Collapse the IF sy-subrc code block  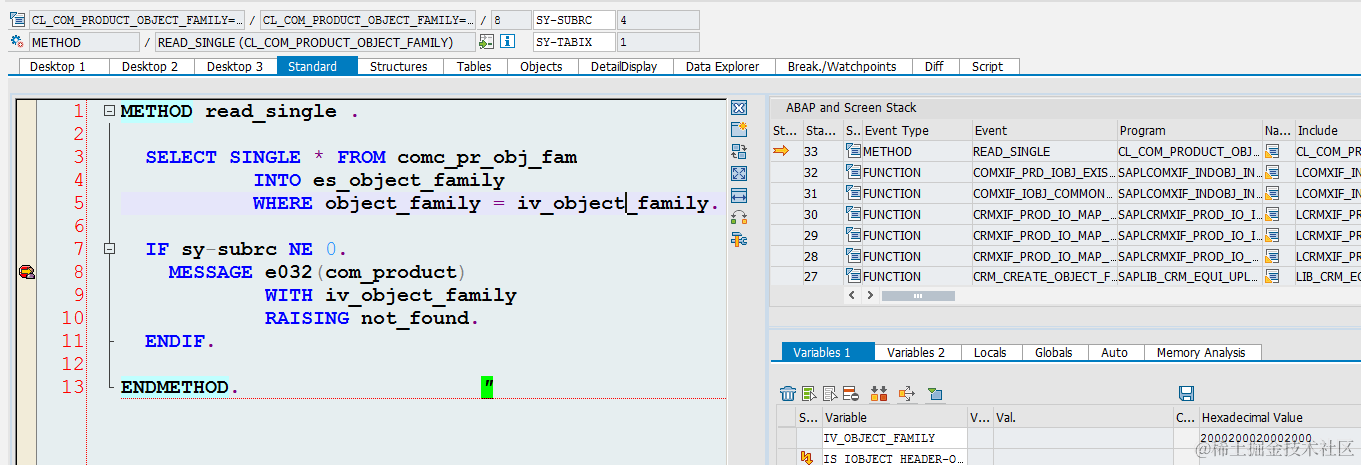109,248
